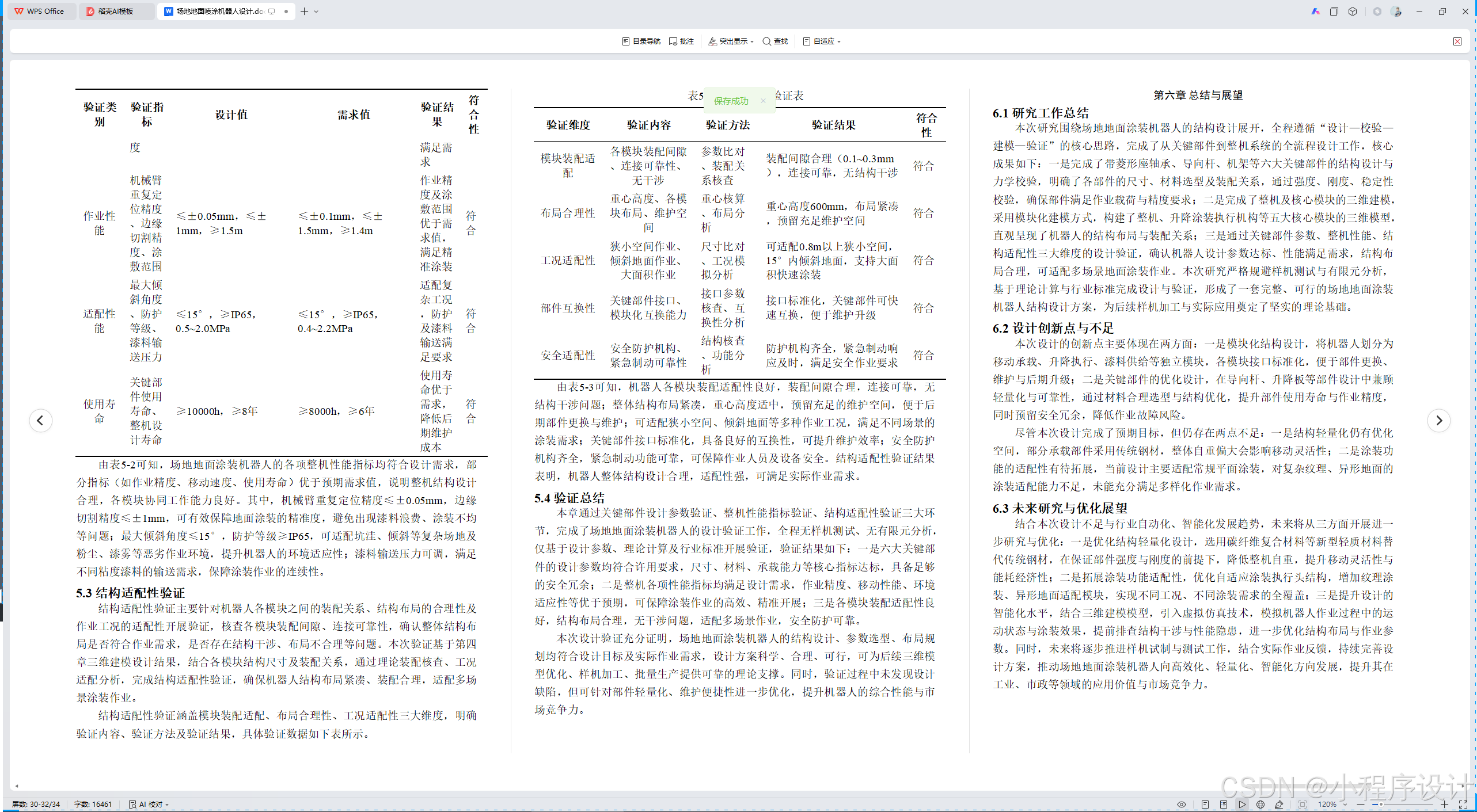Open the user avatar profile
Viewport: 1477px width, 812px height.
1396,12
